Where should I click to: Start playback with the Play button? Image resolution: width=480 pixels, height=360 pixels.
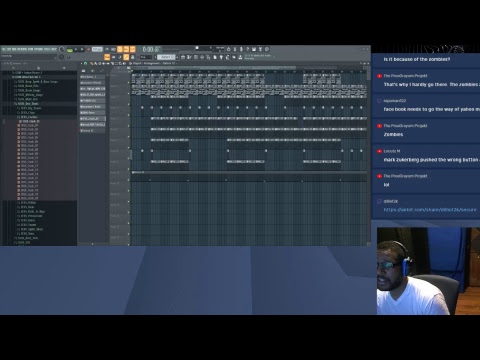click(76, 49)
